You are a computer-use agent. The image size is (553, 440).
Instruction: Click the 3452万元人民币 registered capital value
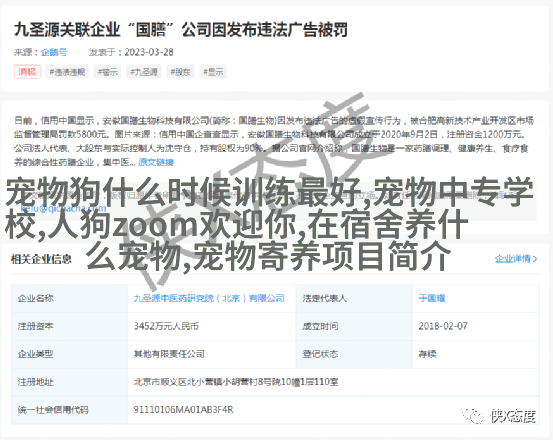pyautogui.click(x=166, y=326)
